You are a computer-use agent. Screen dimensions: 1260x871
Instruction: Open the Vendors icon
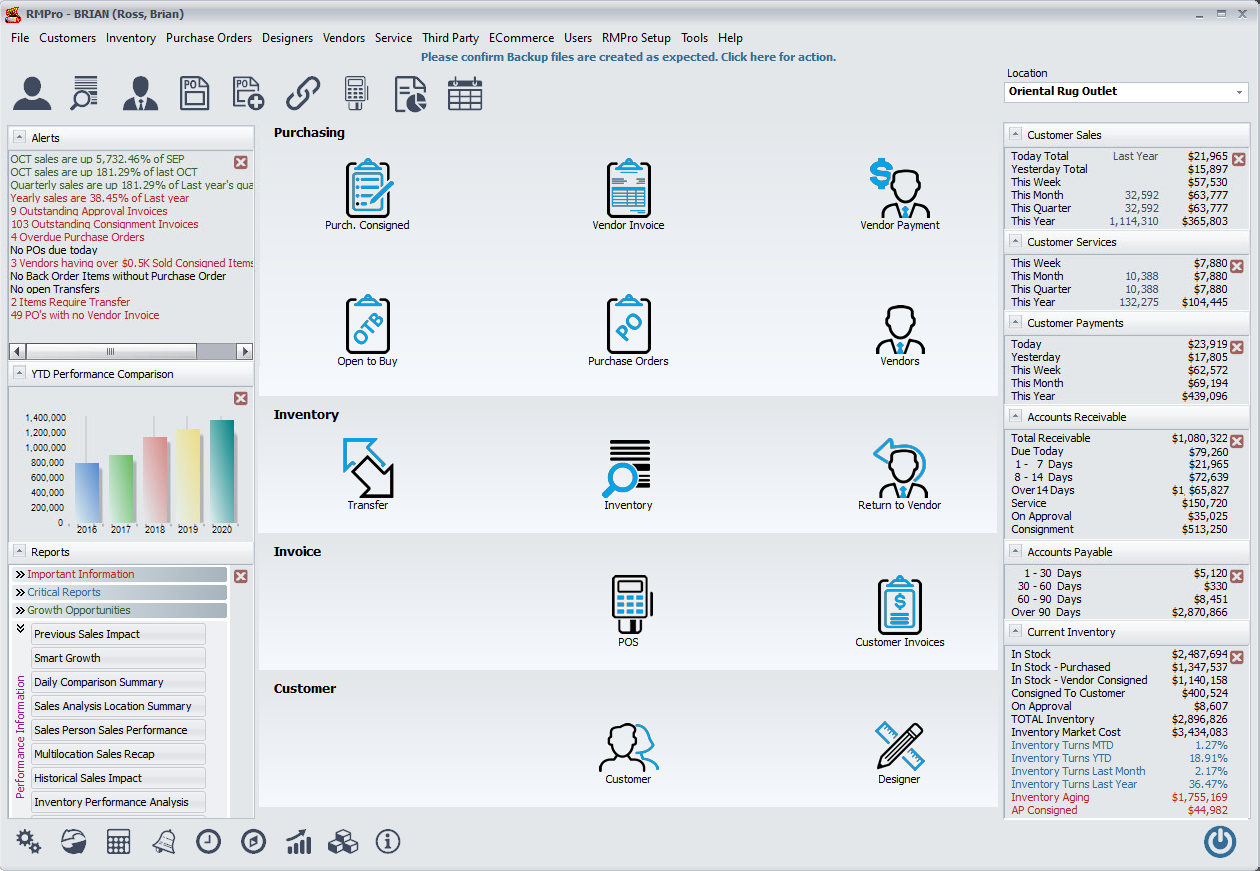tap(900, 328)
